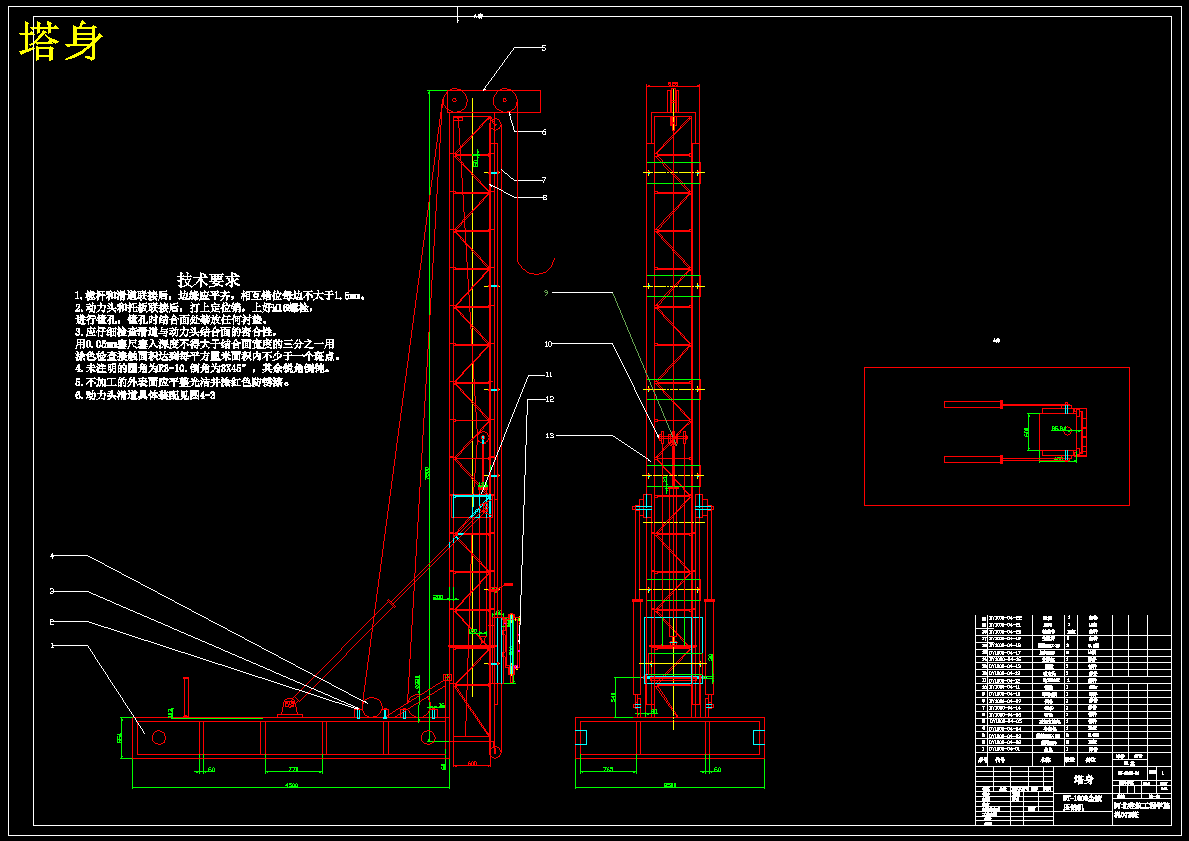Click the vertical post on base left
Viewport: 1189px width, 841px height.
tap(185, 696)
